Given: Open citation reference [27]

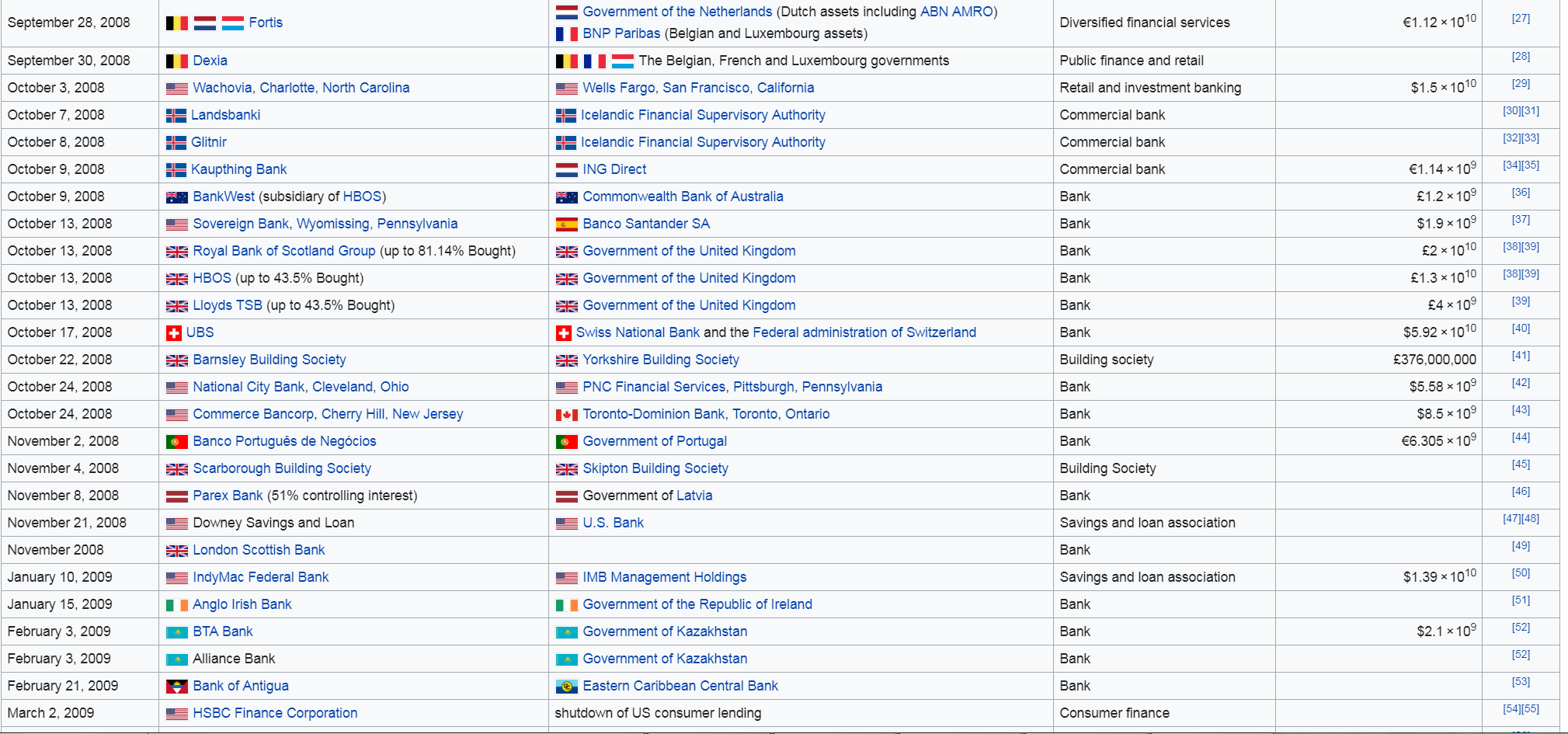Looking at the screenshot, I should [1521, 18].
